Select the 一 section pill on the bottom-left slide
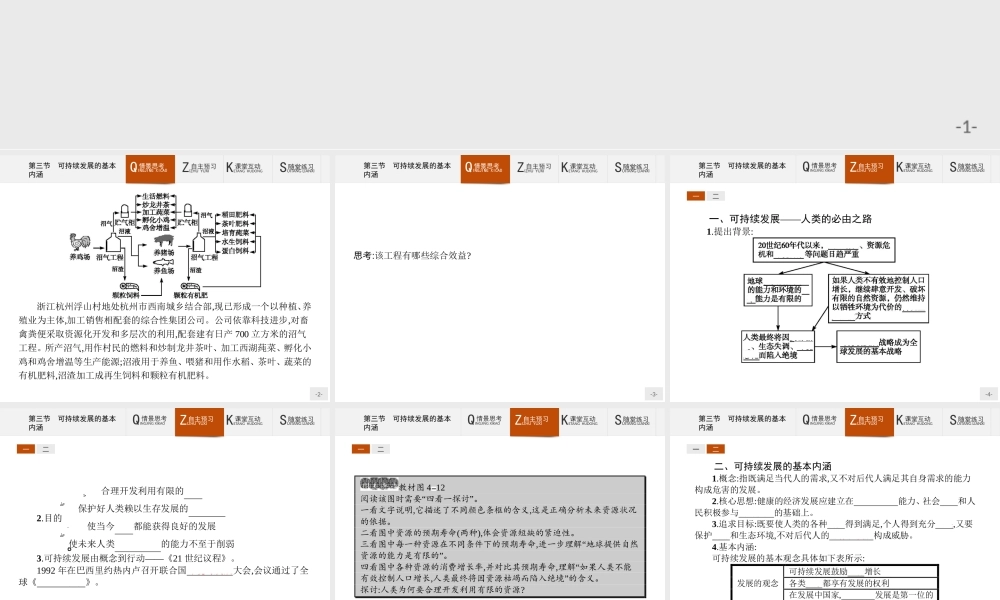This screenshot has width=1000, height=600. coord(26,449)
